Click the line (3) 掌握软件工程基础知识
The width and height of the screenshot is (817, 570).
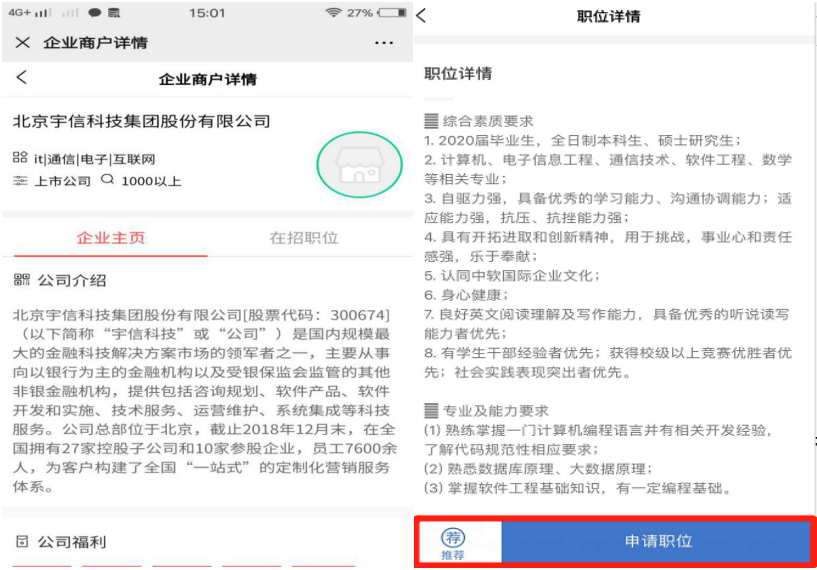pyautogui.click(x=578, y=488)
